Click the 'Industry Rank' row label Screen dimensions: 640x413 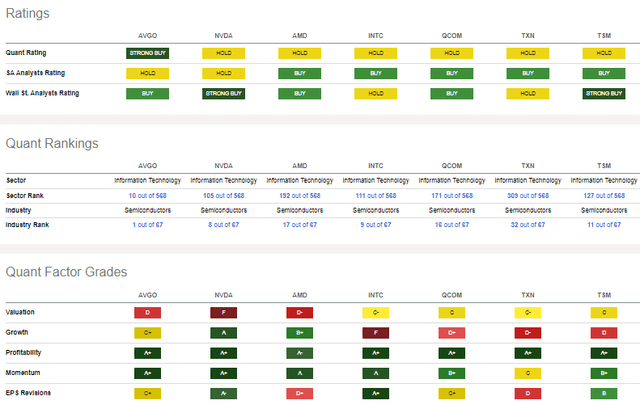click(27, 224)
